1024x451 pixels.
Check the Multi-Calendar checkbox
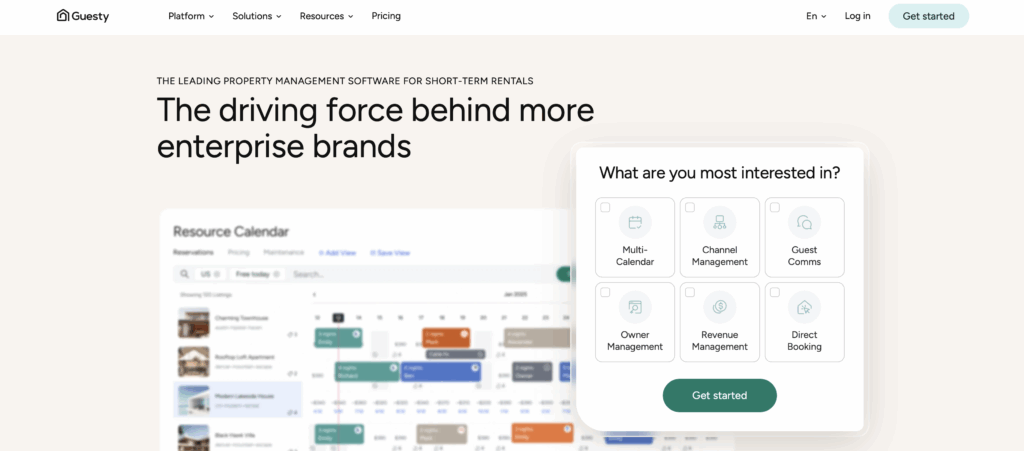[x=605, y=208]
